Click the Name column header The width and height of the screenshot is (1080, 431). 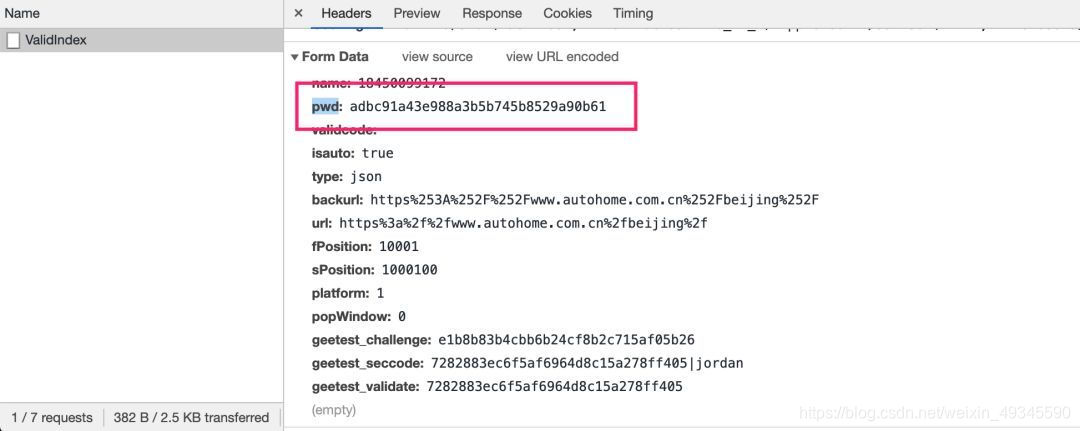(21, 13)
